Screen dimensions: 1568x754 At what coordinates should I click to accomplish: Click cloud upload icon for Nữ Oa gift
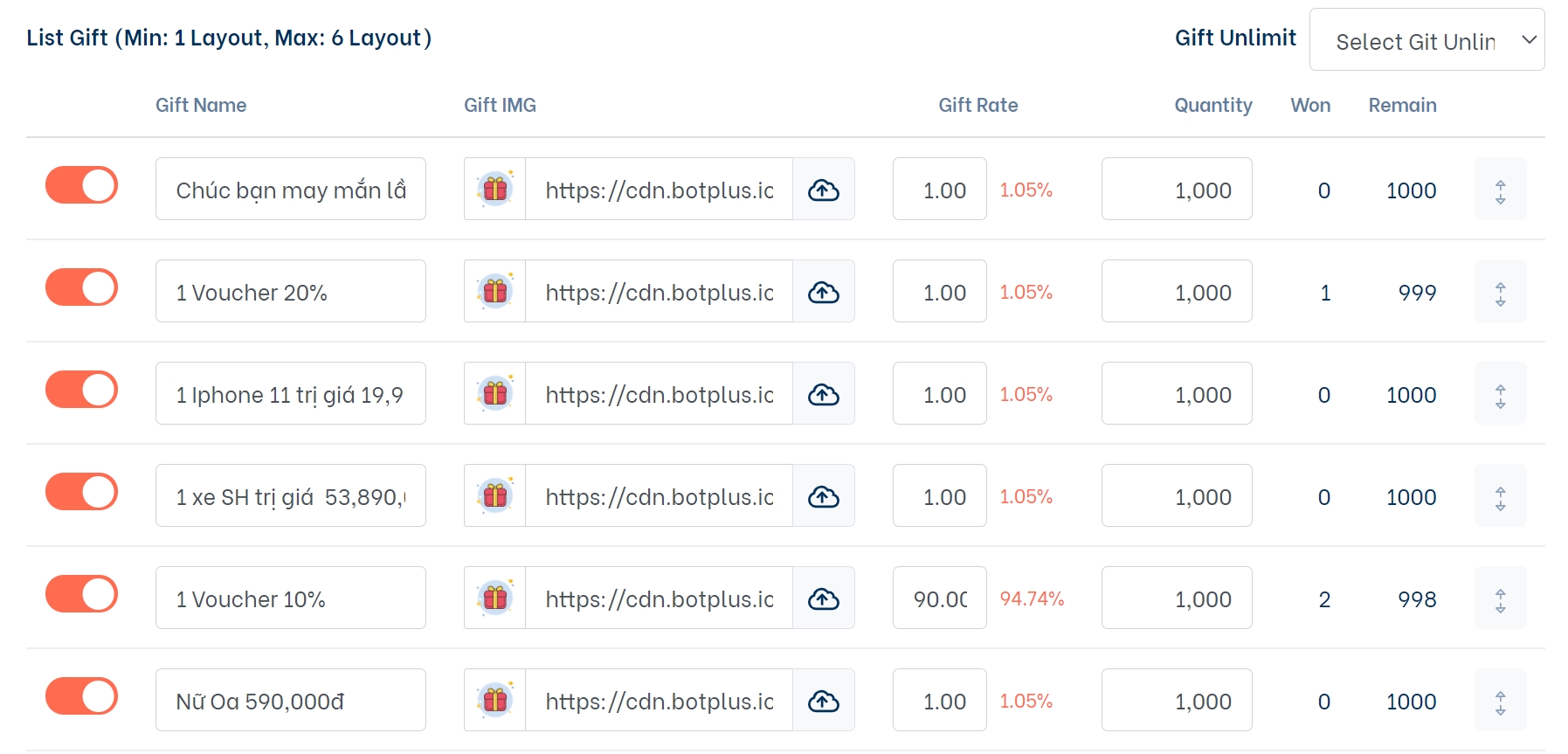pos(823,701)
